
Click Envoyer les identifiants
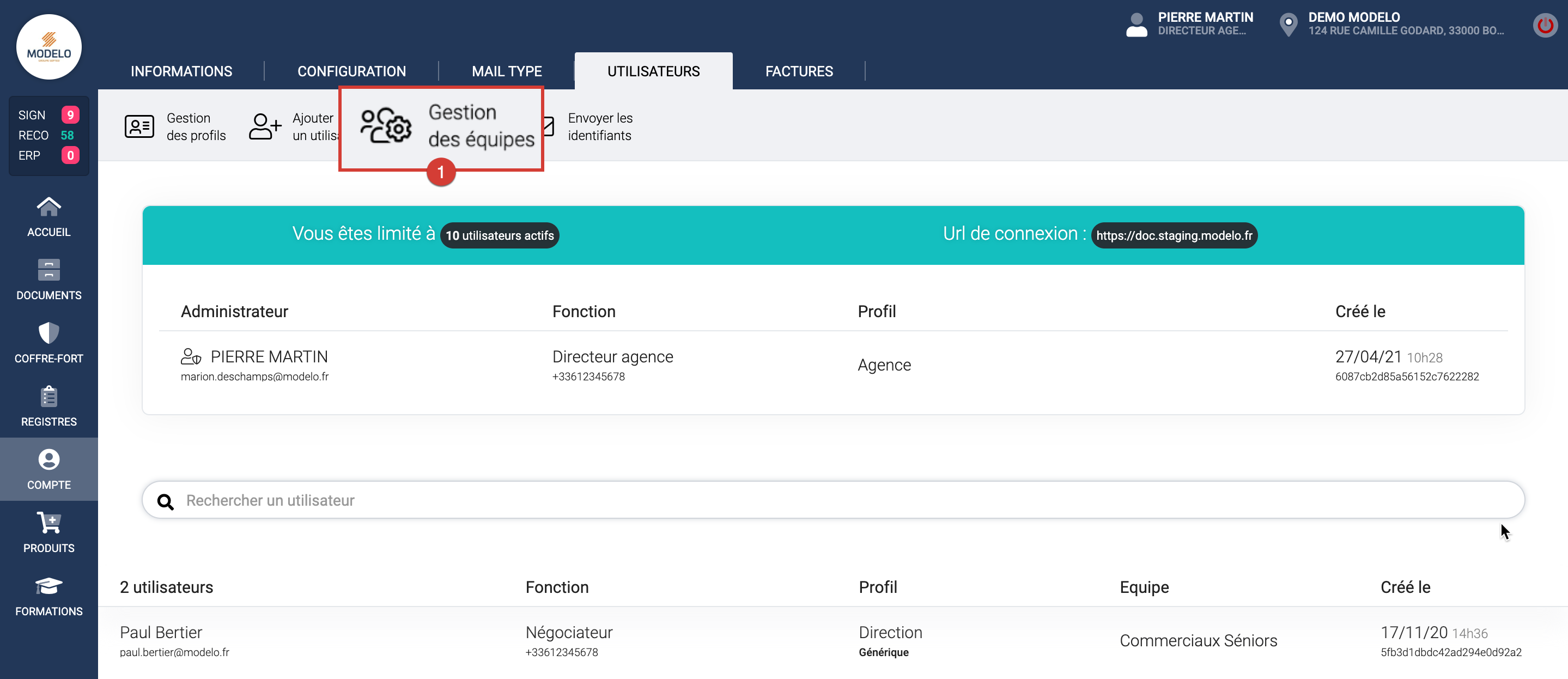coord(599,126)
